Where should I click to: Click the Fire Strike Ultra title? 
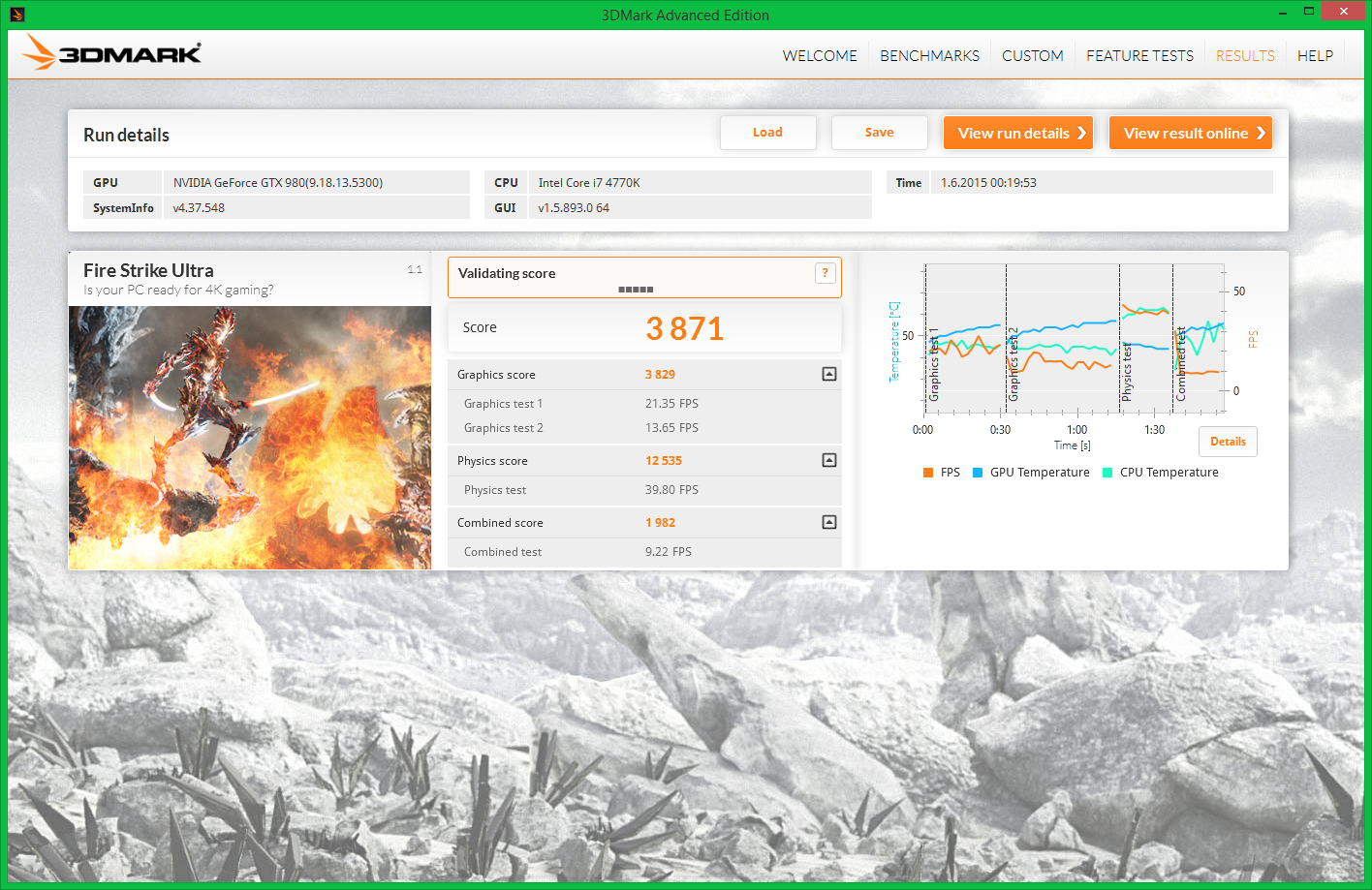[148, 270]
